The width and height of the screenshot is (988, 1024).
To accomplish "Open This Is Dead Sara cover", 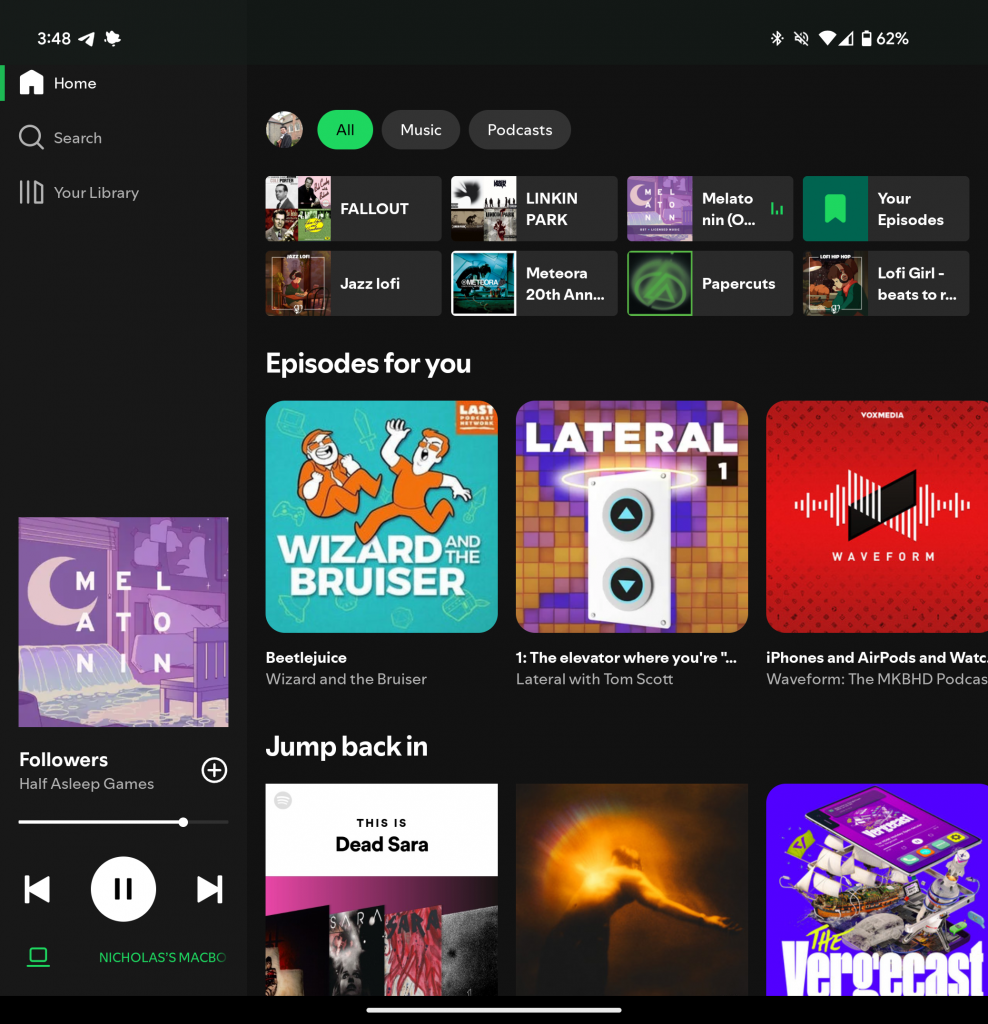I will (381, 889).
